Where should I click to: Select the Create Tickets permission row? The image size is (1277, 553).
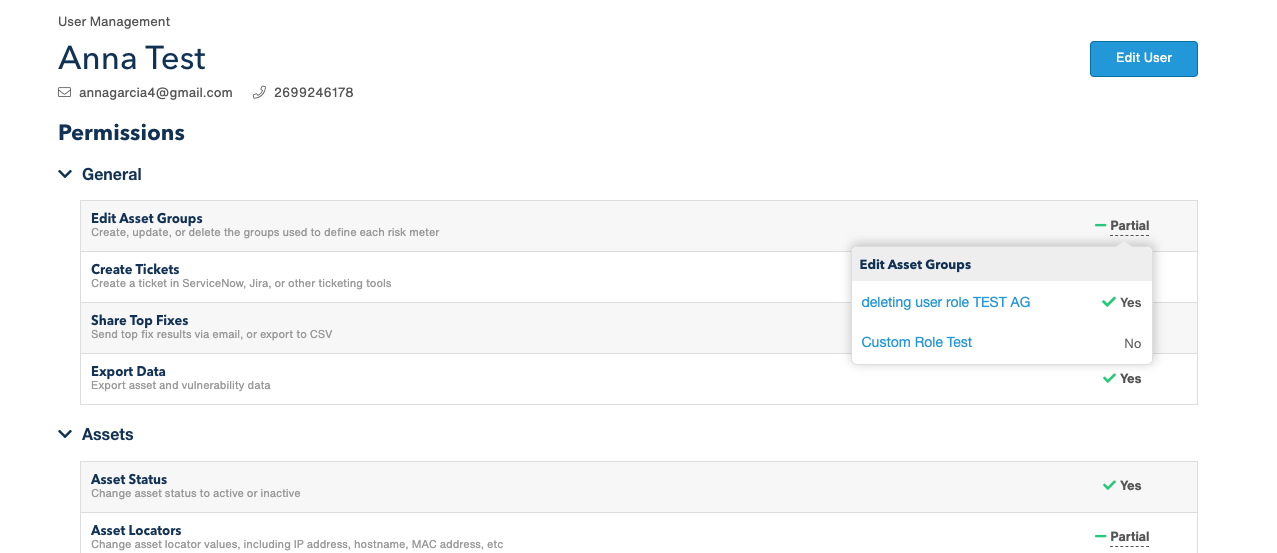click(x=465, y=277)
